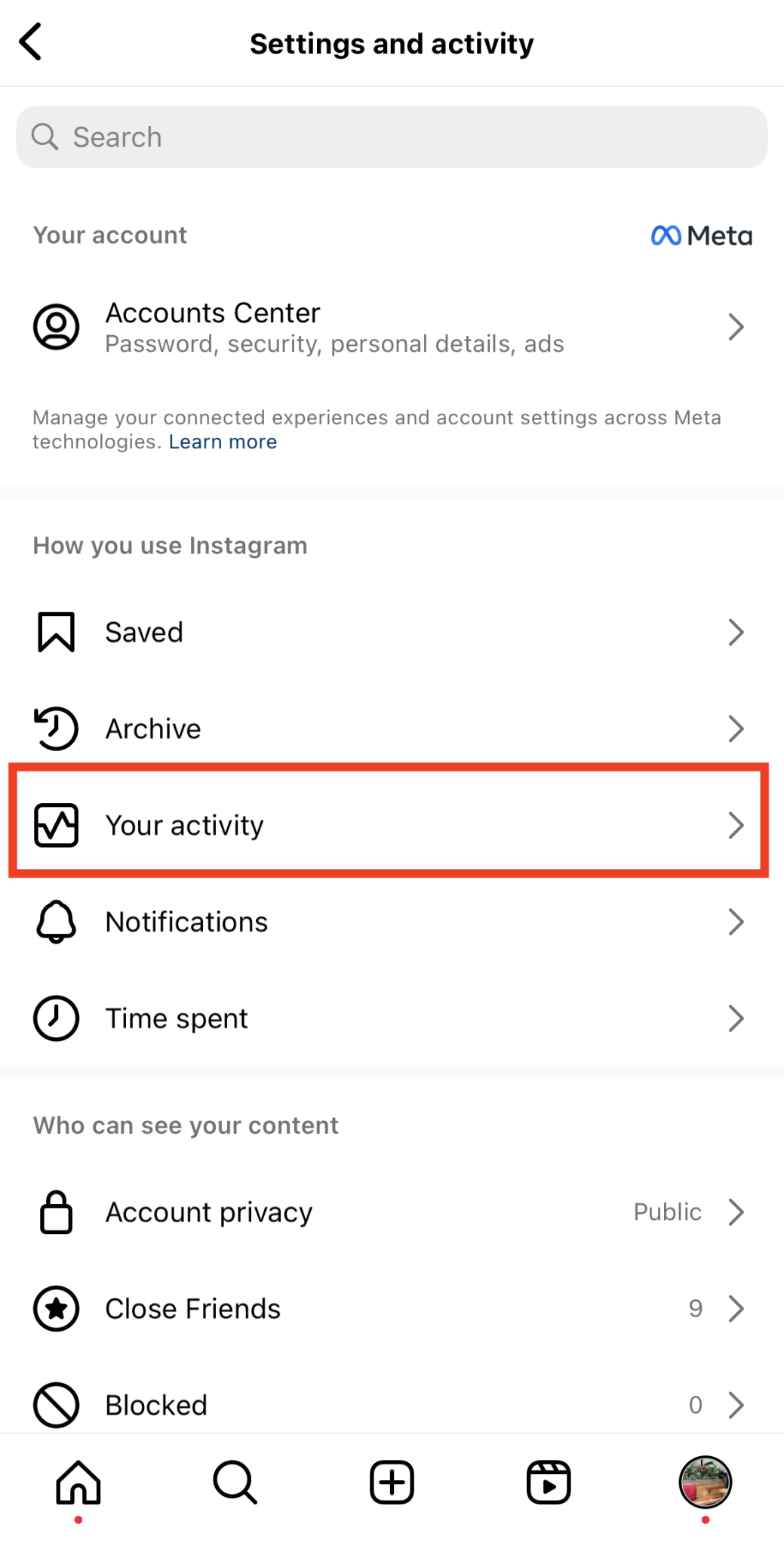Tap the Account privacy lock icon

56,1212
